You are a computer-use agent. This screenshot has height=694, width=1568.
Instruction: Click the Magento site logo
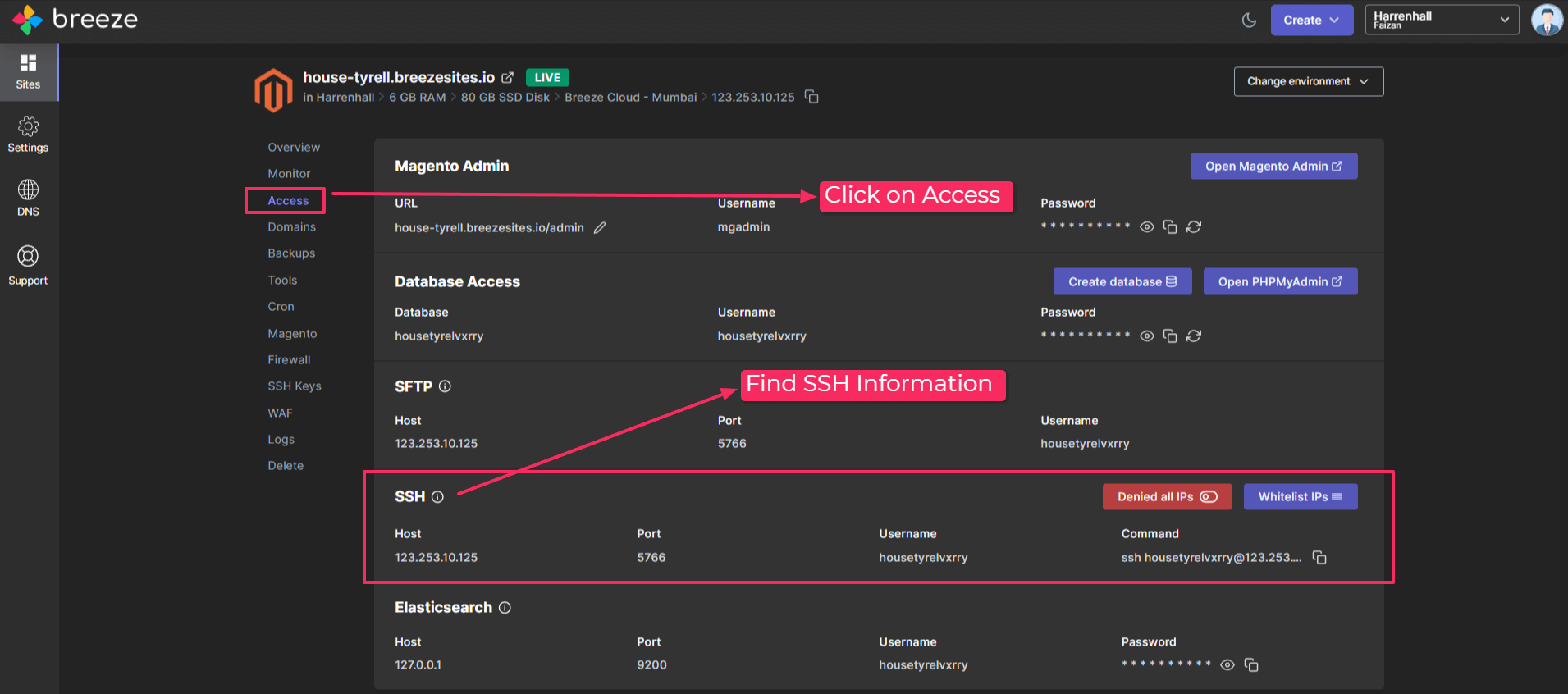pos(273,89)
